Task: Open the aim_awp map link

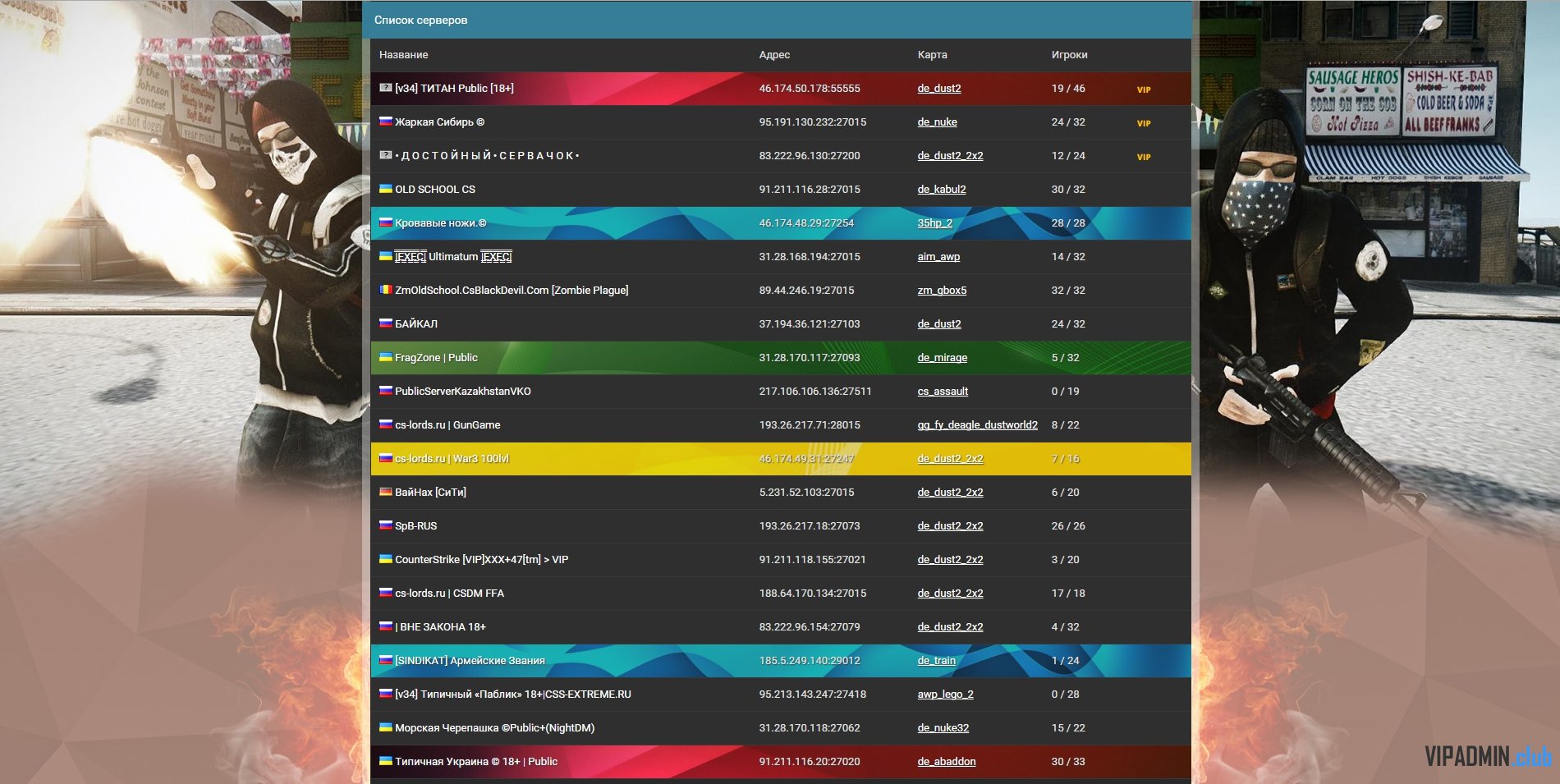Action: click(938, 257)
